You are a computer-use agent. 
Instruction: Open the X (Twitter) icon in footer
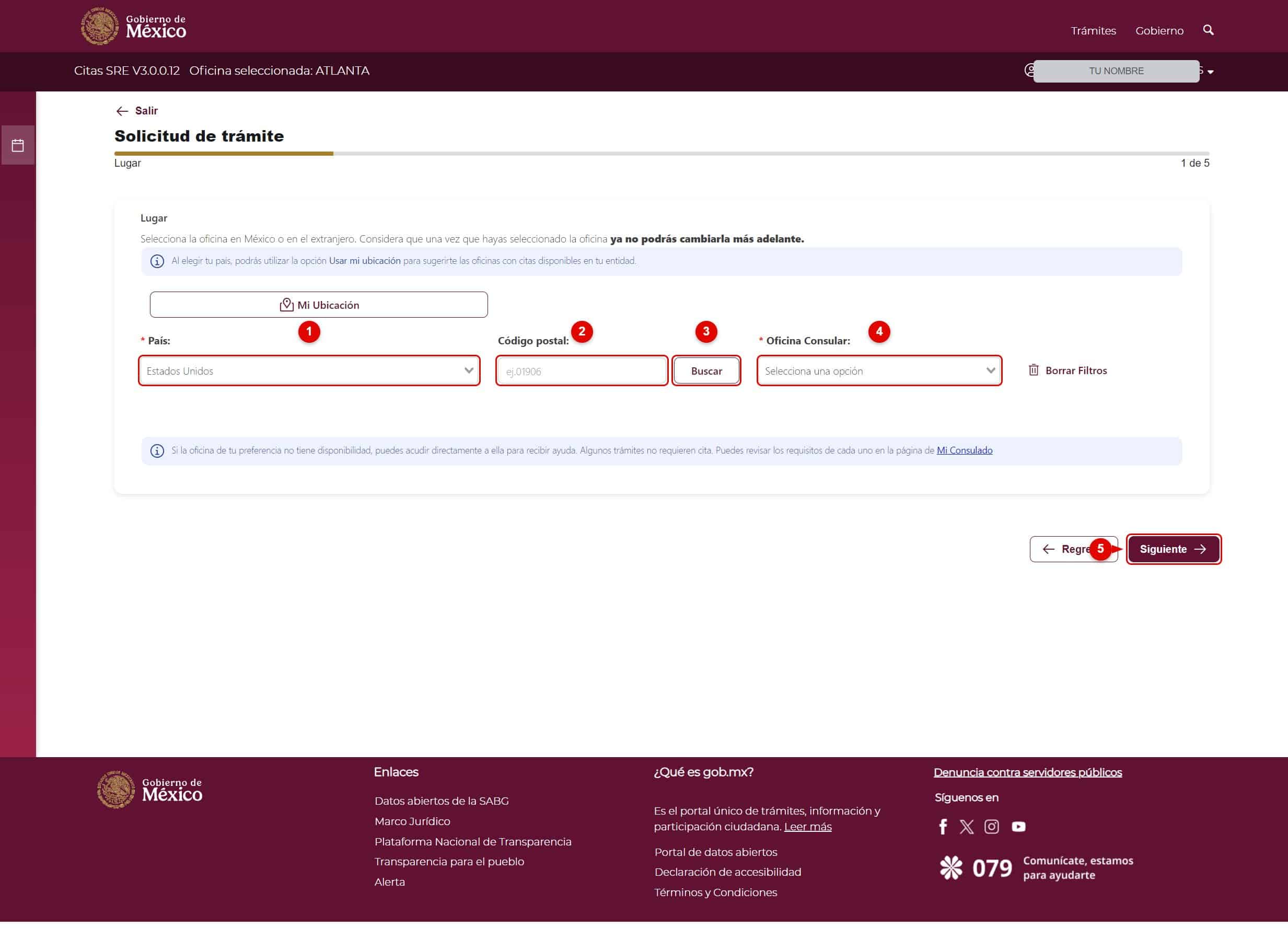click(x=966, y=826)
